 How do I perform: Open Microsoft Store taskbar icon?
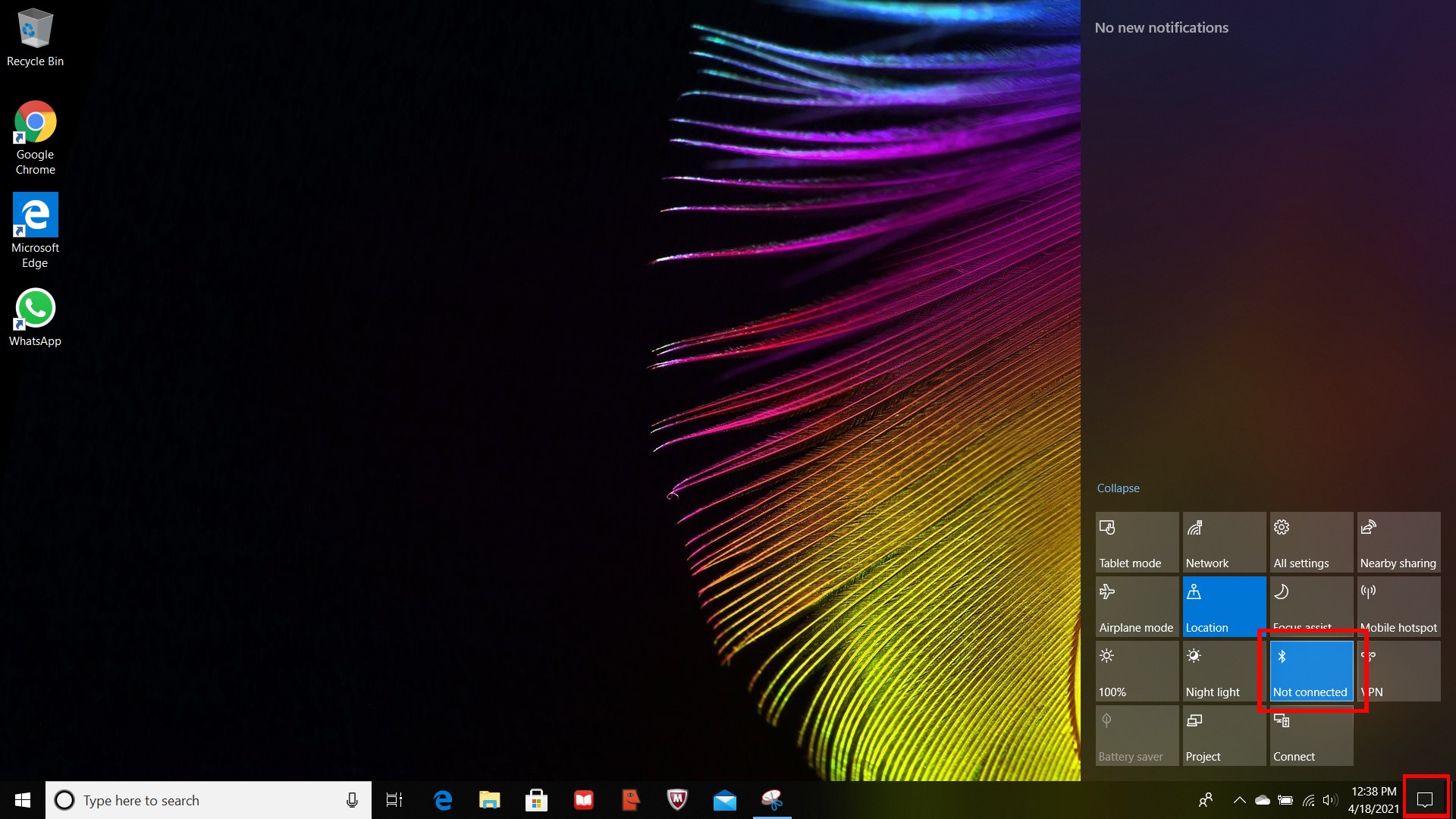[x=536, y=800]
